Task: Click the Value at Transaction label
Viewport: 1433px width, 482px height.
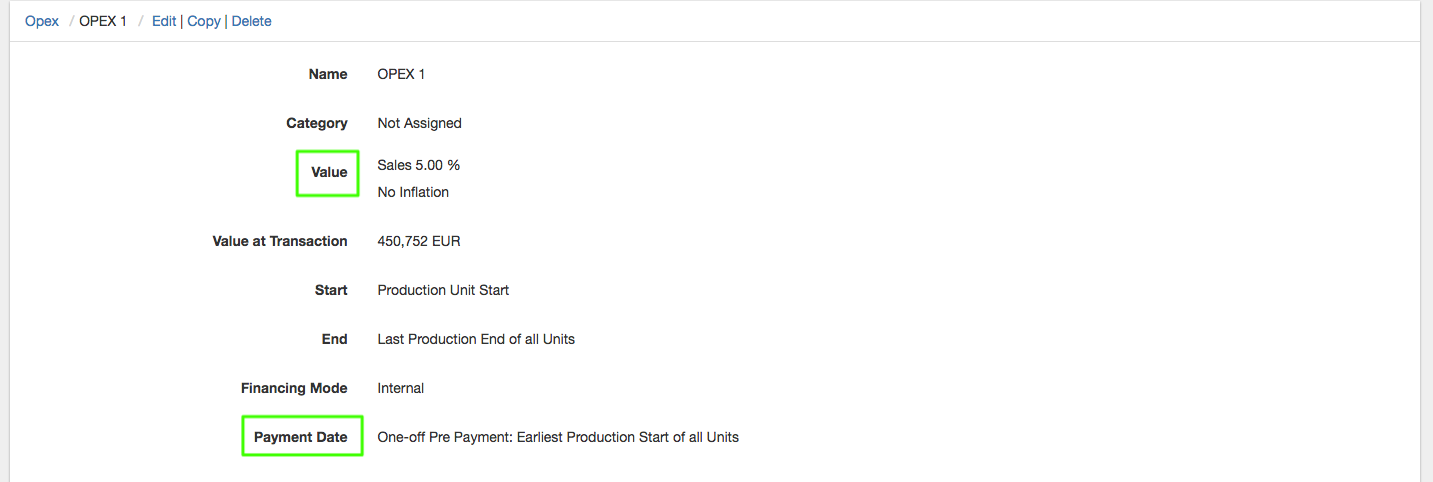Action: [280, 241]
